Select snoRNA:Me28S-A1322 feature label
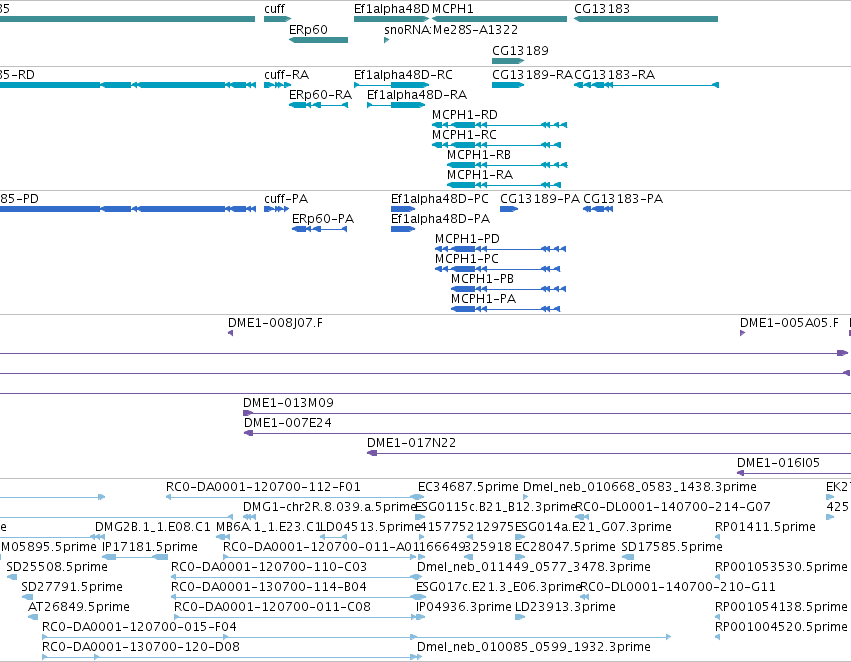Image resolution: width=851 pixels, height=662 pixels. (x=451, y=30)
